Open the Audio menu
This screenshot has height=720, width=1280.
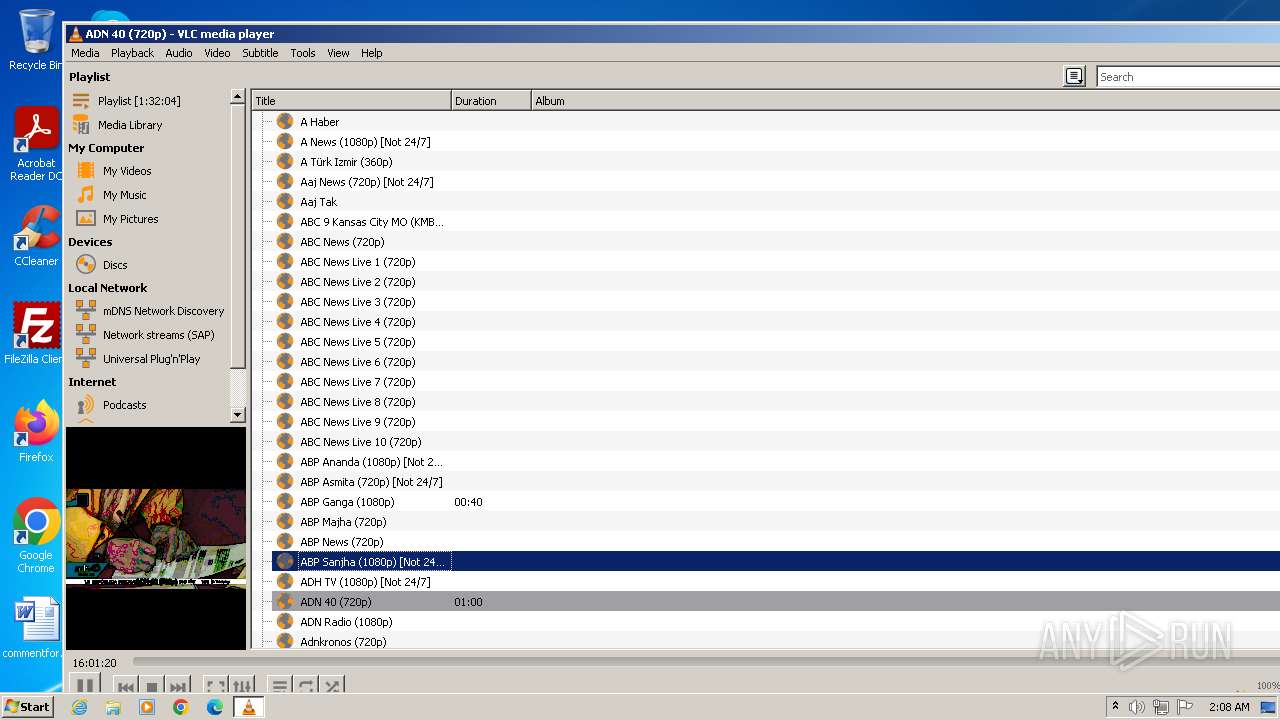(x=179, y=53)
